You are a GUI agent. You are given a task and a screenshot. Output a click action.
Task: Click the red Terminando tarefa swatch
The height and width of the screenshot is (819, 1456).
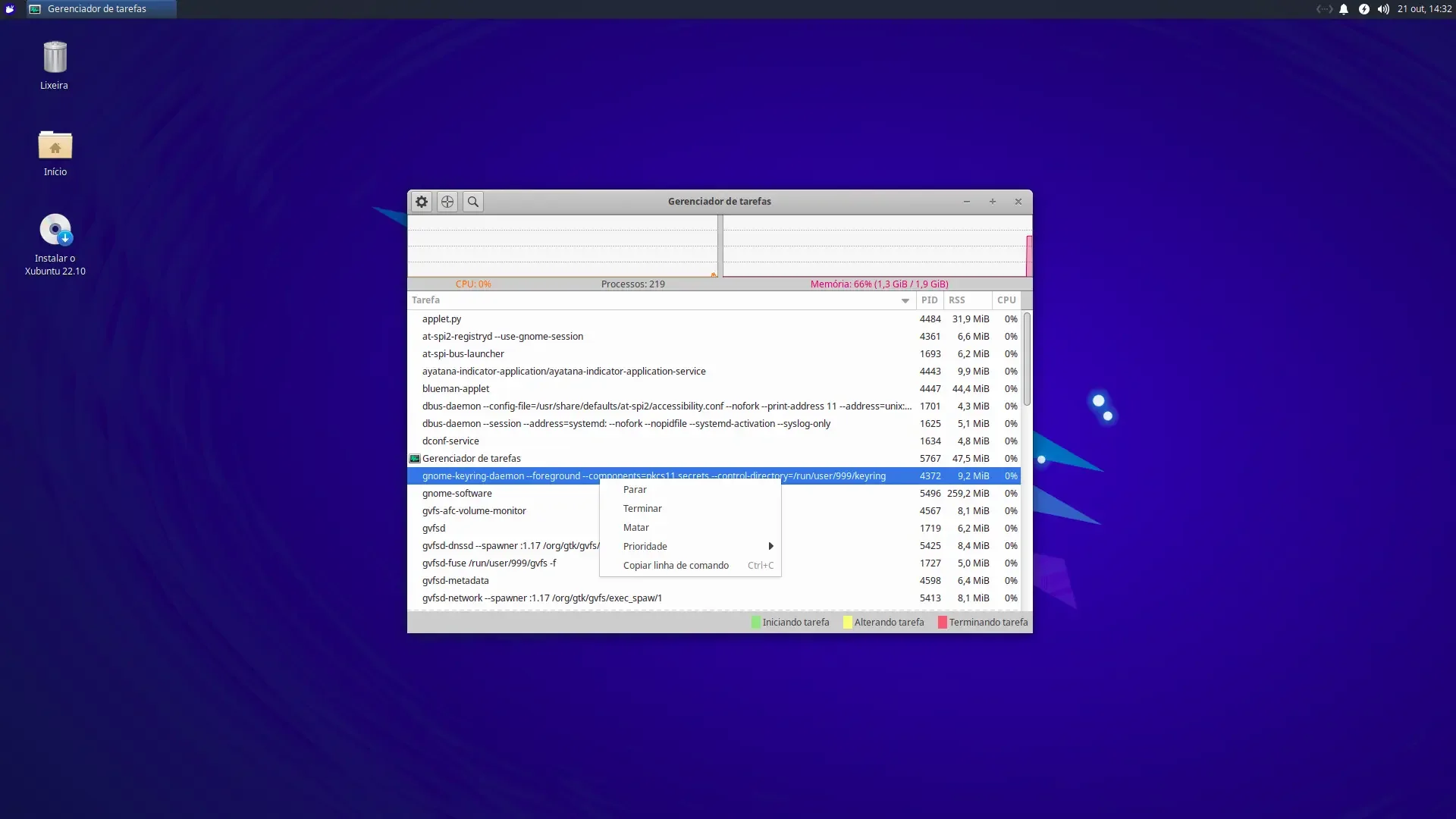(943, 623)
